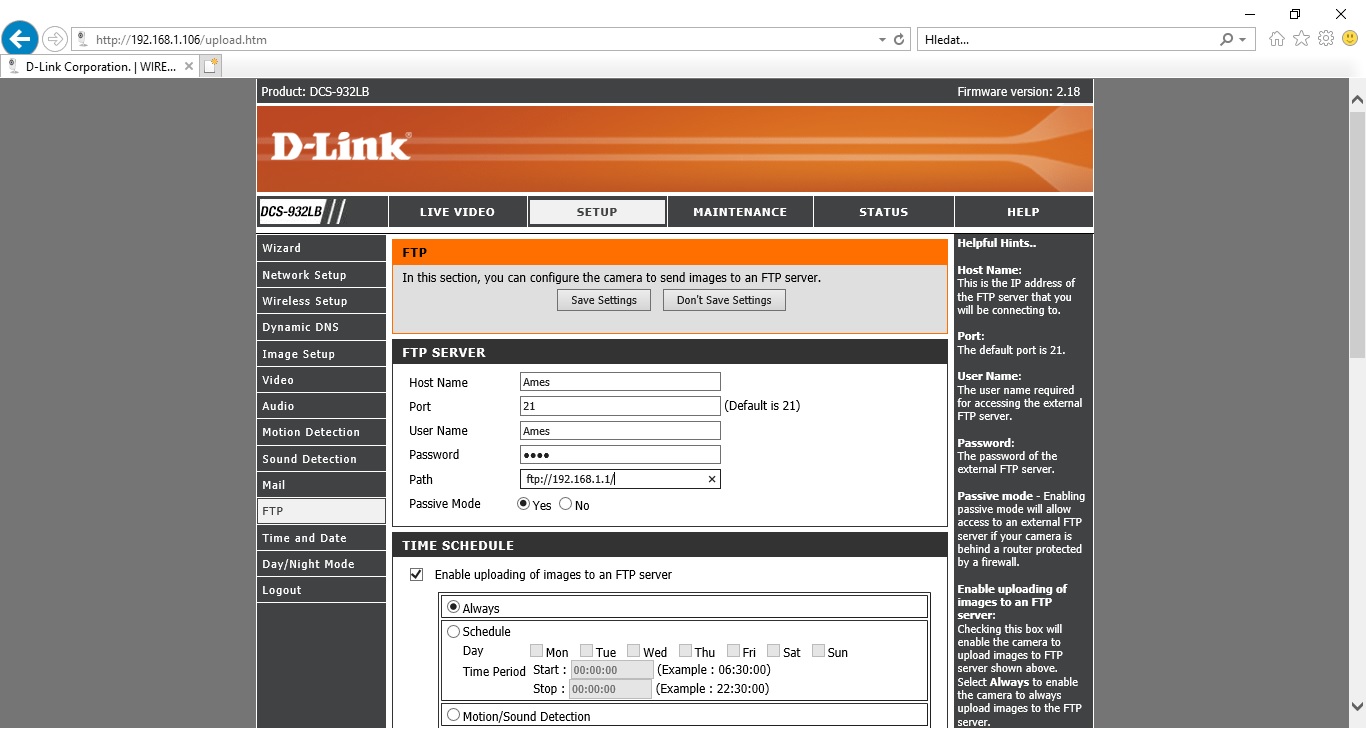Open the MAINTENANCE tab
The height and width of the screenshot is (748, 1366).
click(740, 212)
